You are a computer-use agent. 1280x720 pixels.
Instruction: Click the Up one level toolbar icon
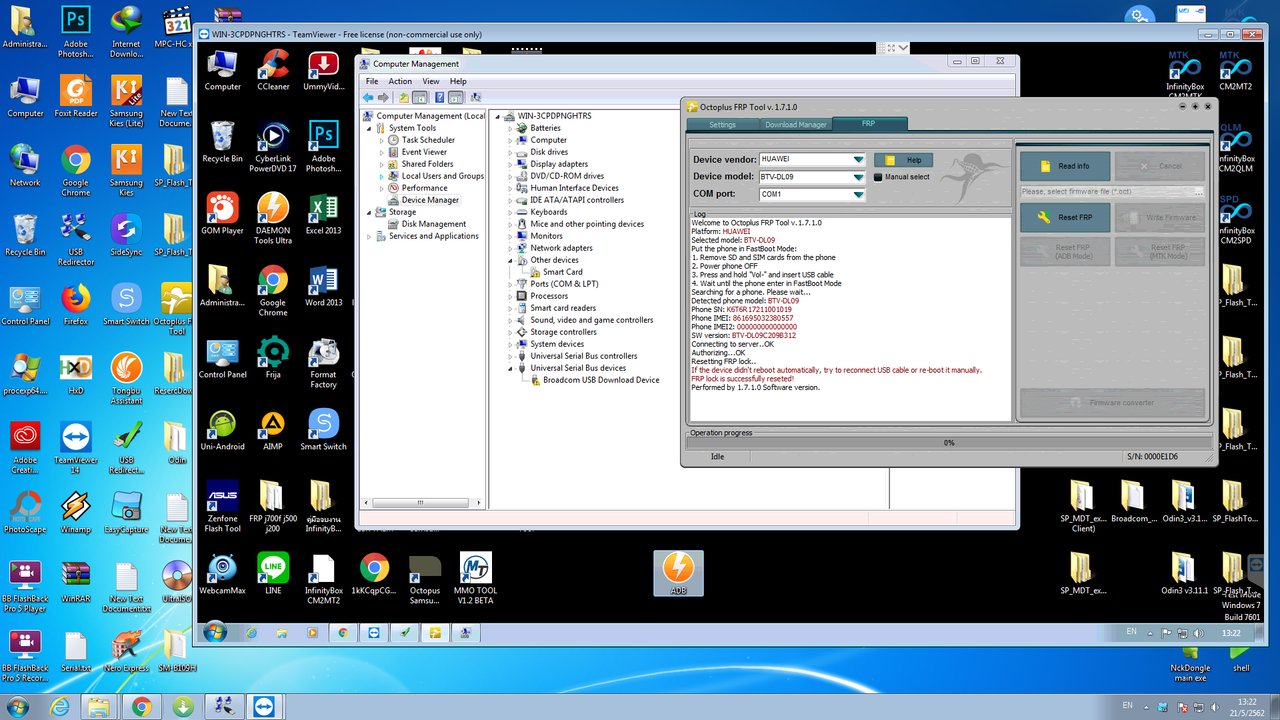click(403, 97)
